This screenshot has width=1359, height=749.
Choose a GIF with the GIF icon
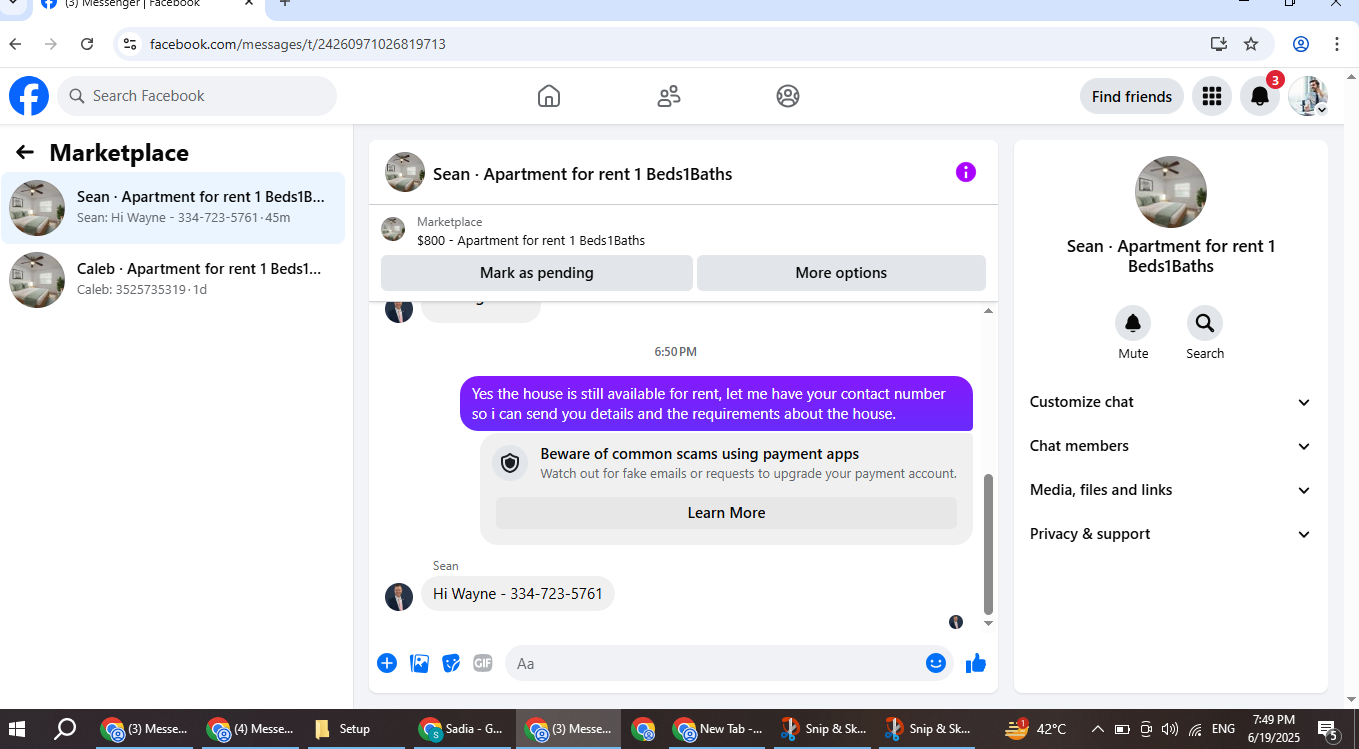(483, 663)
